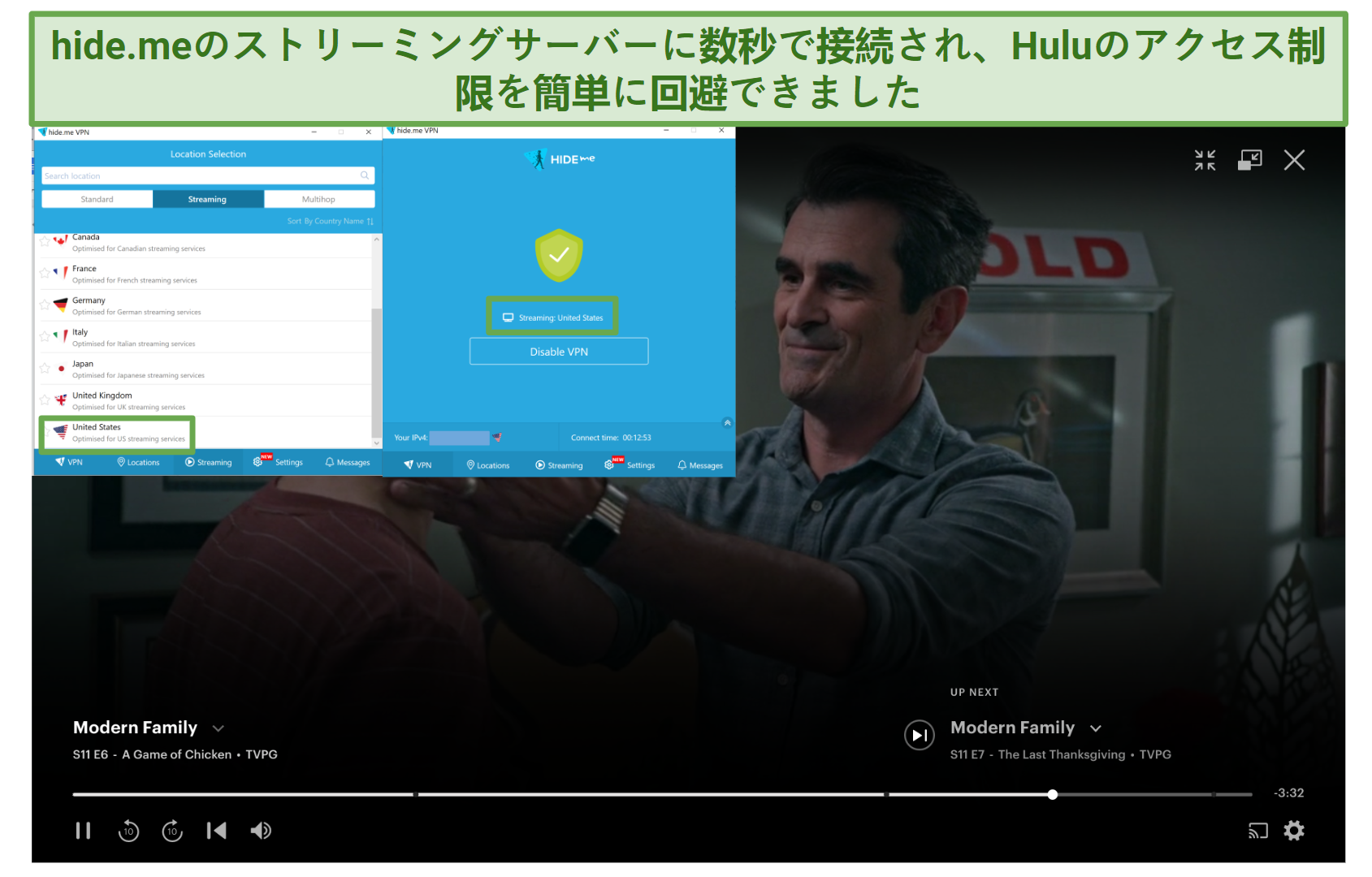Open Streaming tab in connected window

pyautogui.click(x=559, y=465)
